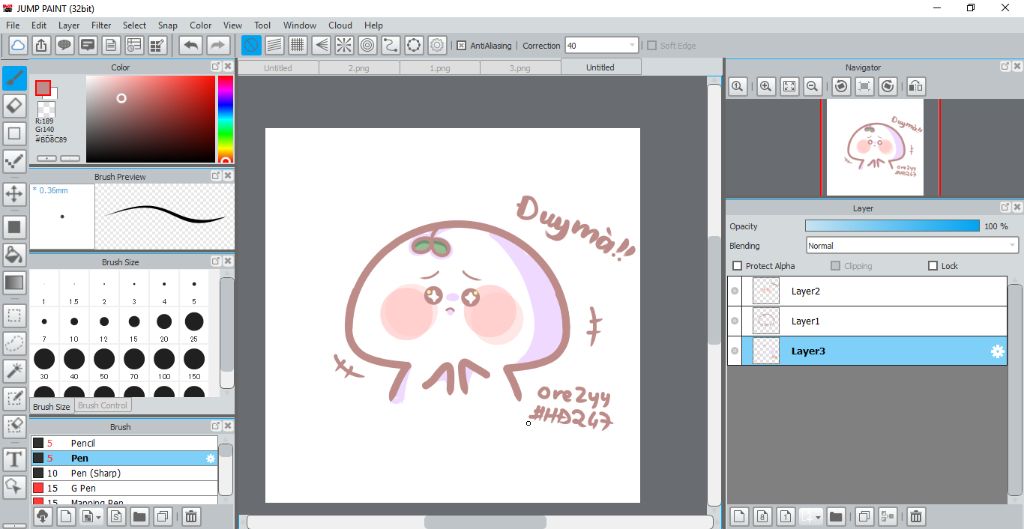Select the rectangular Select tool
The width and height of the screenshot is (1024, 529).
(14, 317)
